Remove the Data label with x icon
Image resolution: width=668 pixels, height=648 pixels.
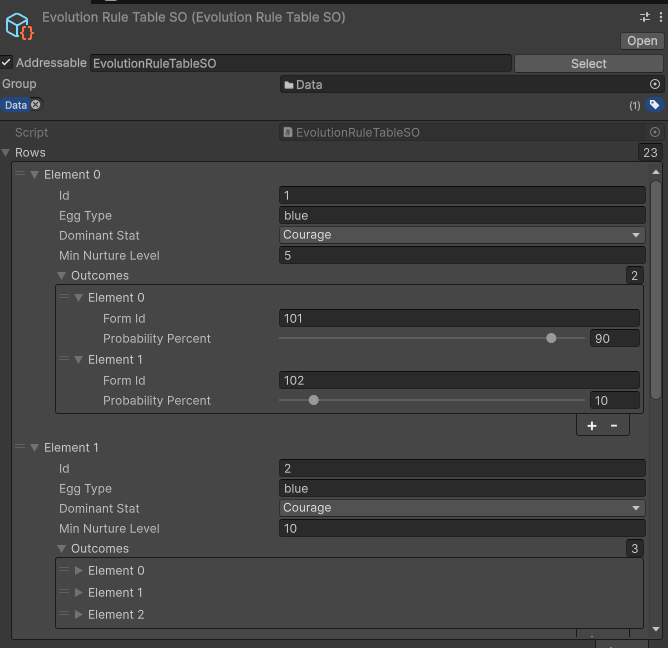(36, 104)
